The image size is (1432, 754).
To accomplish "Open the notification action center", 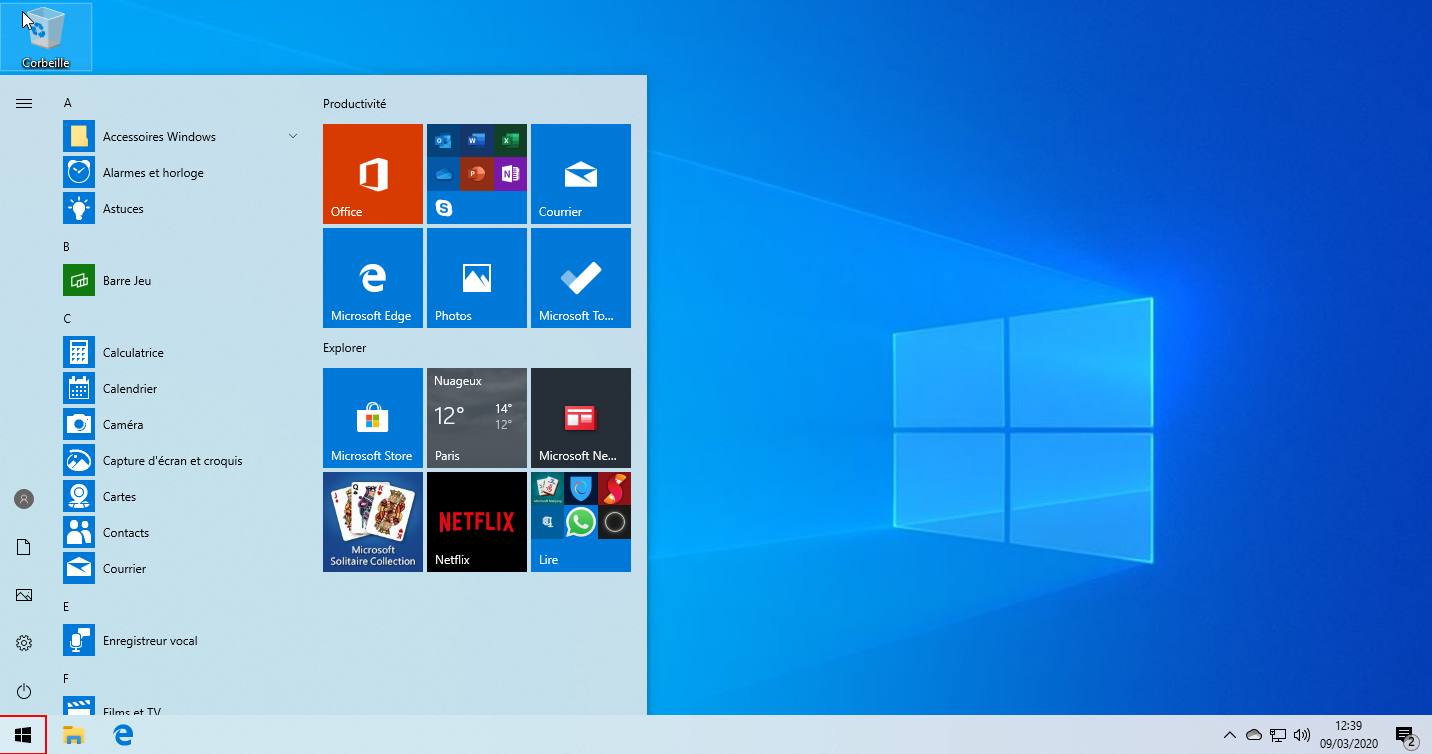I will click(x=1405, y=736).
